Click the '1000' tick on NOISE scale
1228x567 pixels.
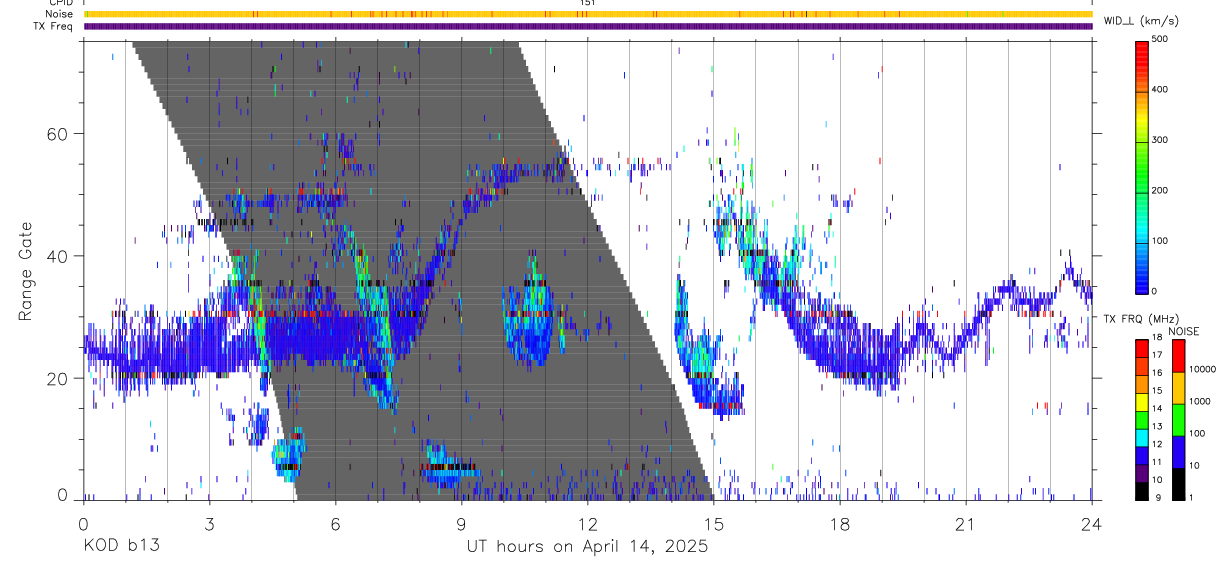coord(1200,403)
